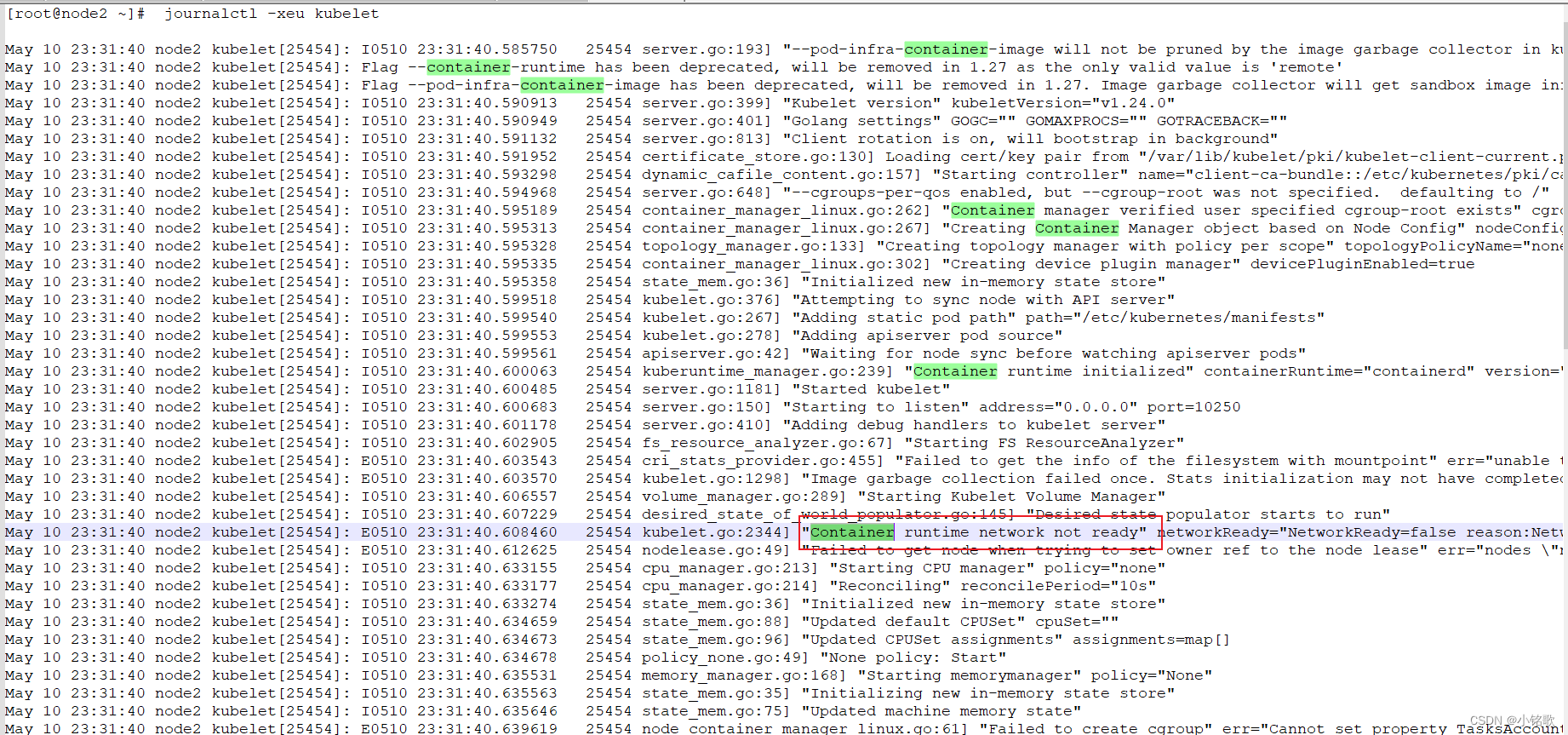Click the 'kuberuntime_manager.go:239]' source reference
1568x735 pixels.
(768, 371)
